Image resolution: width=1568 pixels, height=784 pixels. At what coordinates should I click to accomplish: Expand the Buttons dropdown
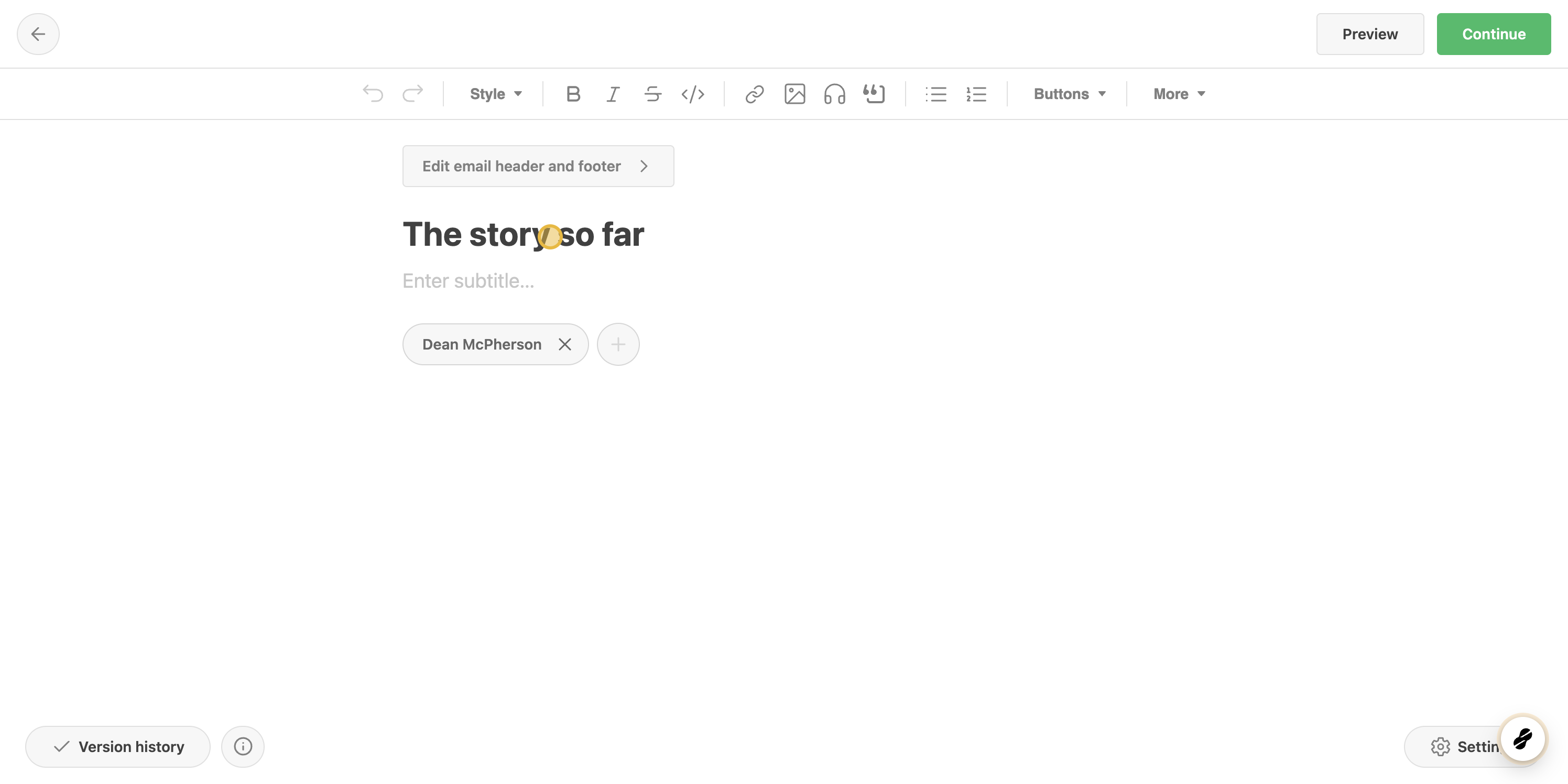tap(1070, 94)
